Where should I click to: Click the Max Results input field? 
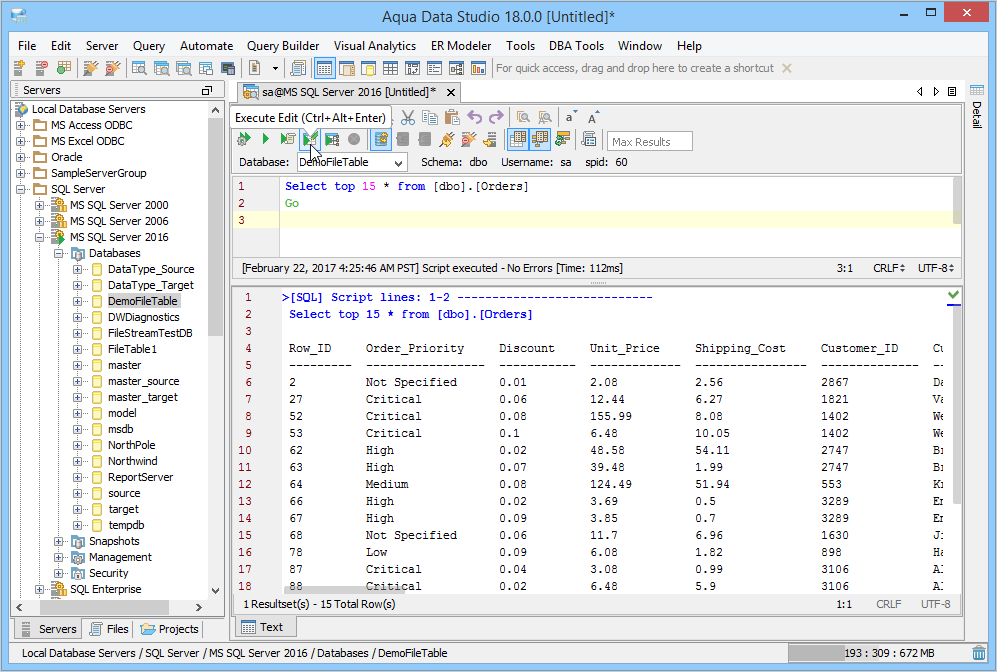pos(650,142)
